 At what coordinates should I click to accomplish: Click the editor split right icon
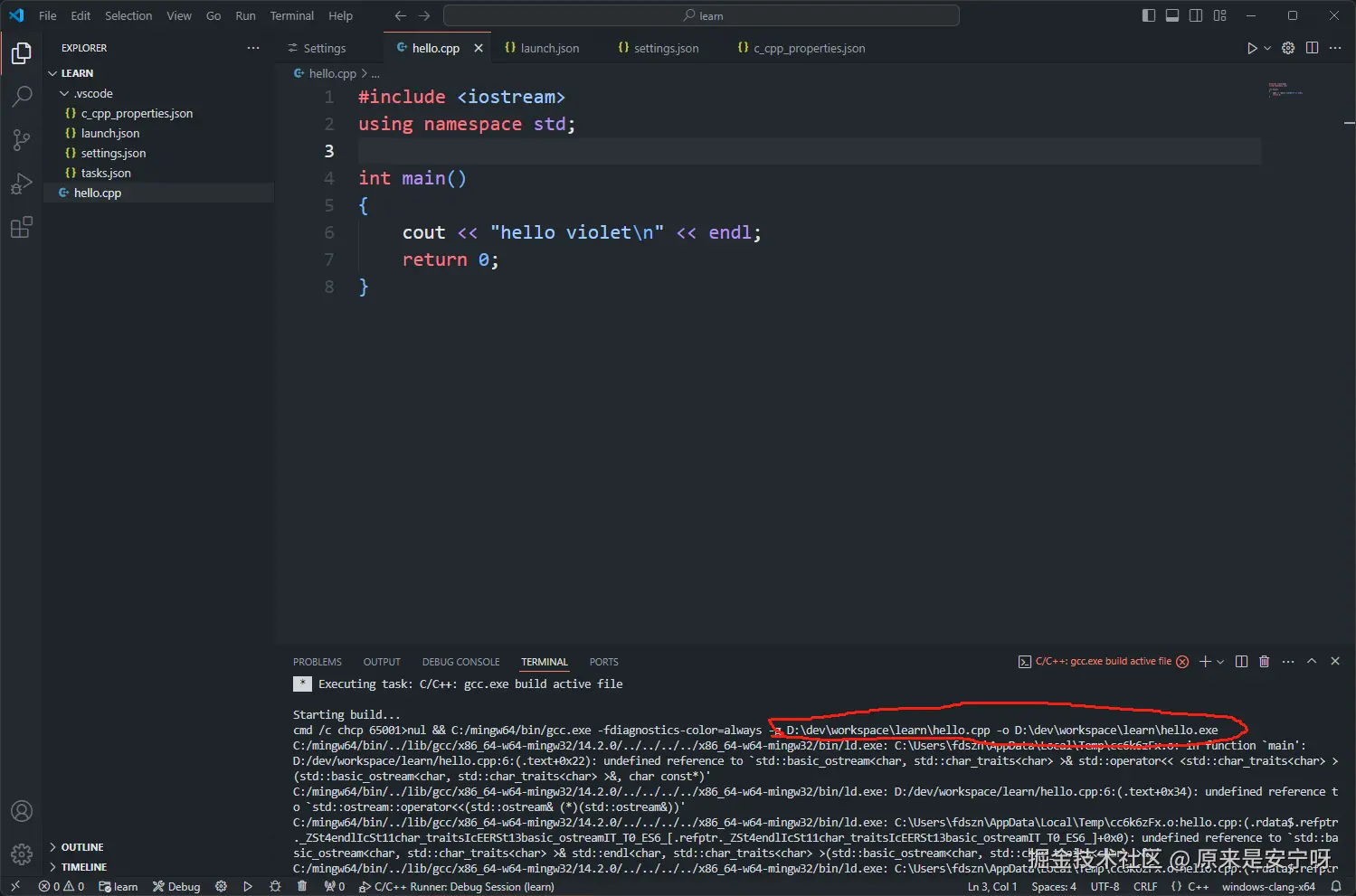pyautogui.click(x=1312, y=48)
